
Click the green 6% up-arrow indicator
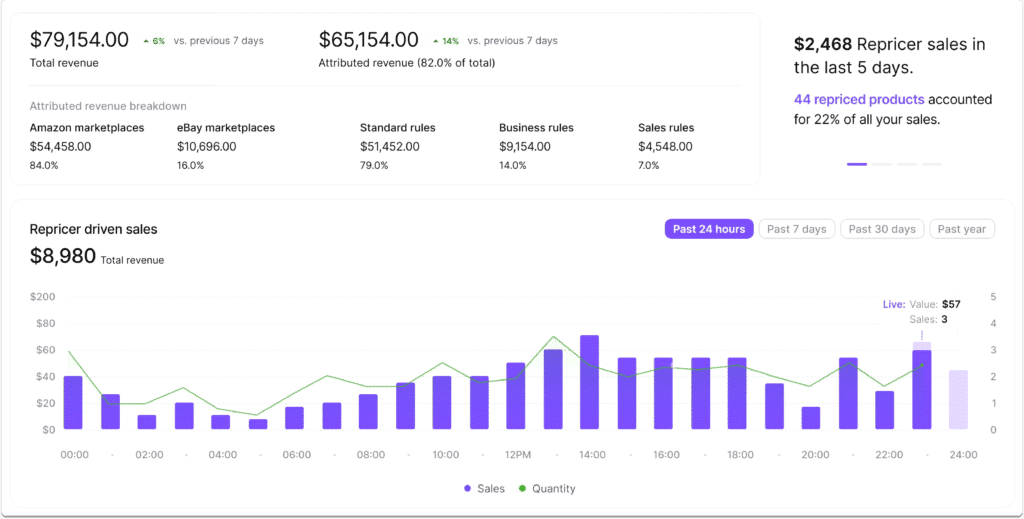tap(153, 41)
